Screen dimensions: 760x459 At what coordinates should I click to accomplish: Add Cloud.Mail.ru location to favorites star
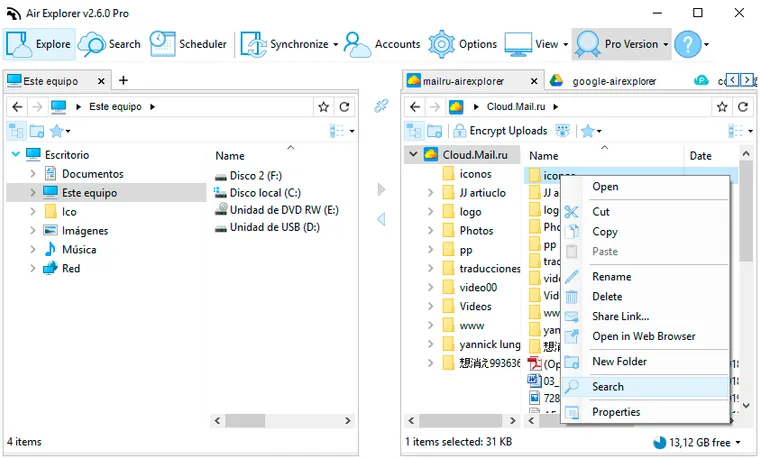click(x=722, y=107)
